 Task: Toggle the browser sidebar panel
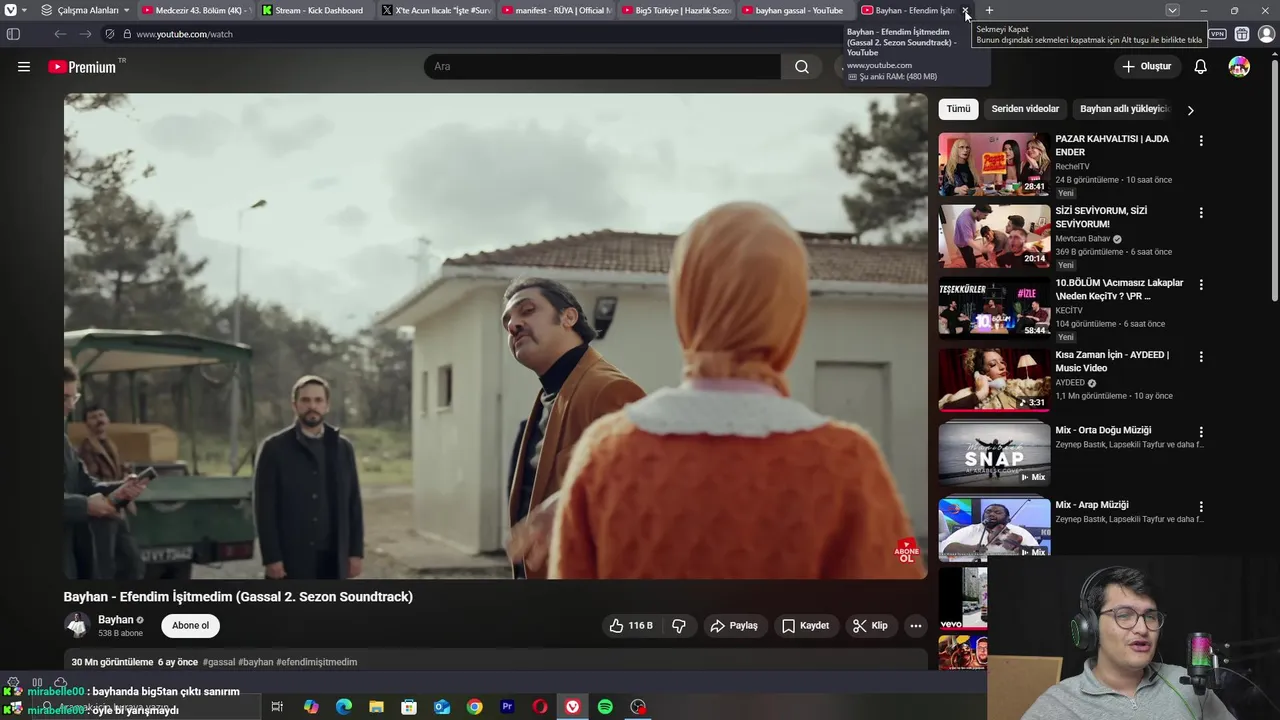click(13, 34)
